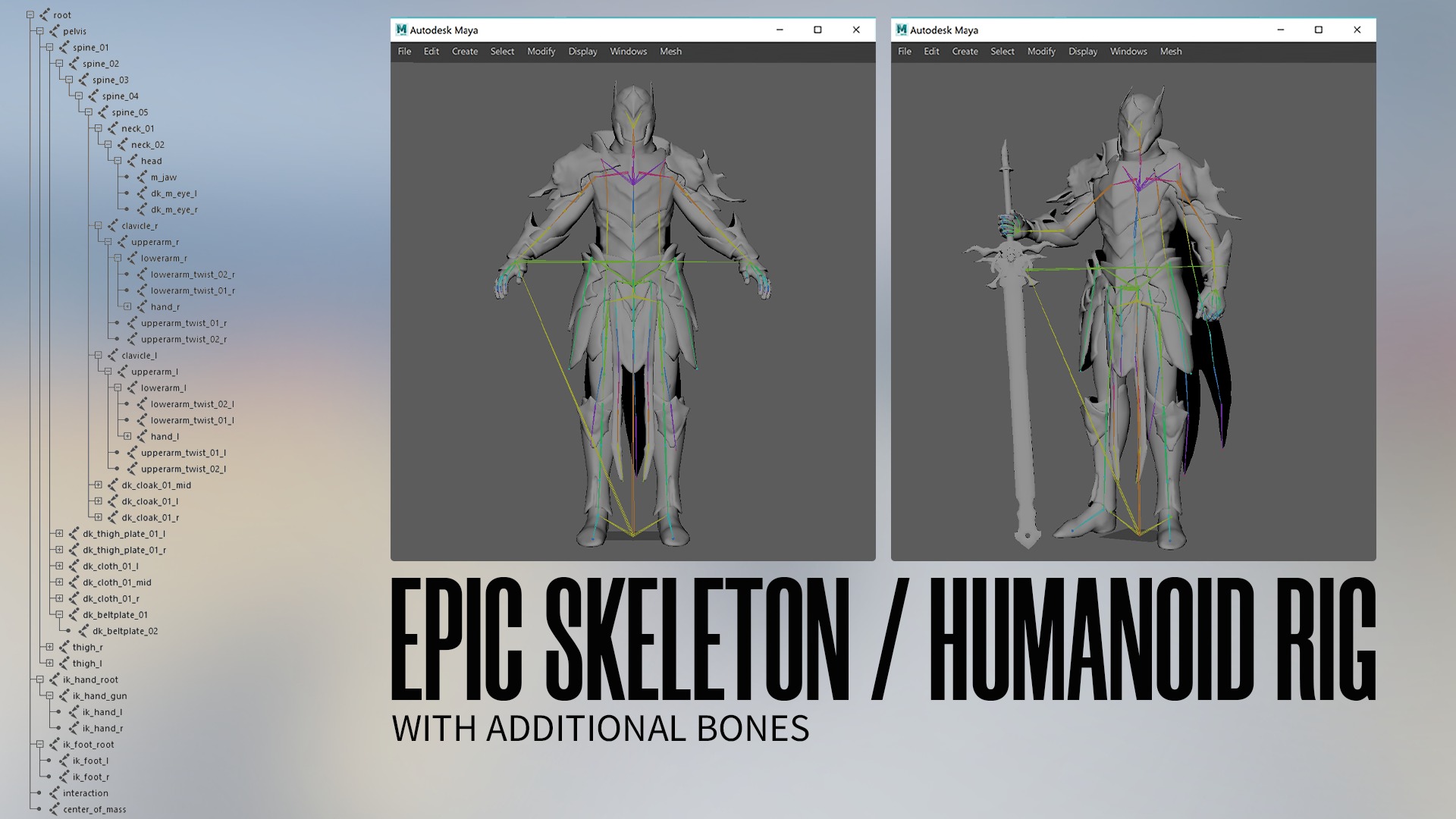Expand the dk_thigh_plate_01_r node
This screenshot has width=1456, height=819.
60,550
